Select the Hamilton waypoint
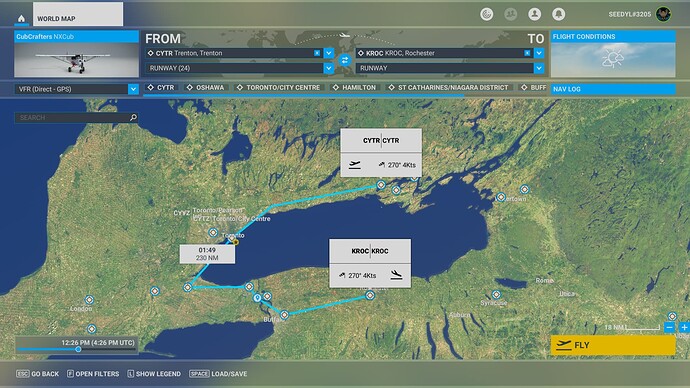This screenshot has height=388, width=690. pos(354,88)
